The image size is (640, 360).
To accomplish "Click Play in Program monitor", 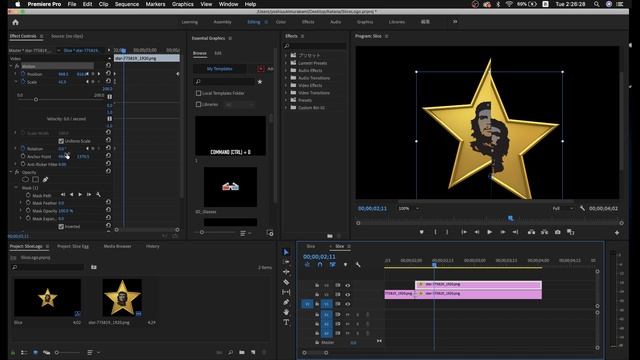I will click(x=489, y=232).
